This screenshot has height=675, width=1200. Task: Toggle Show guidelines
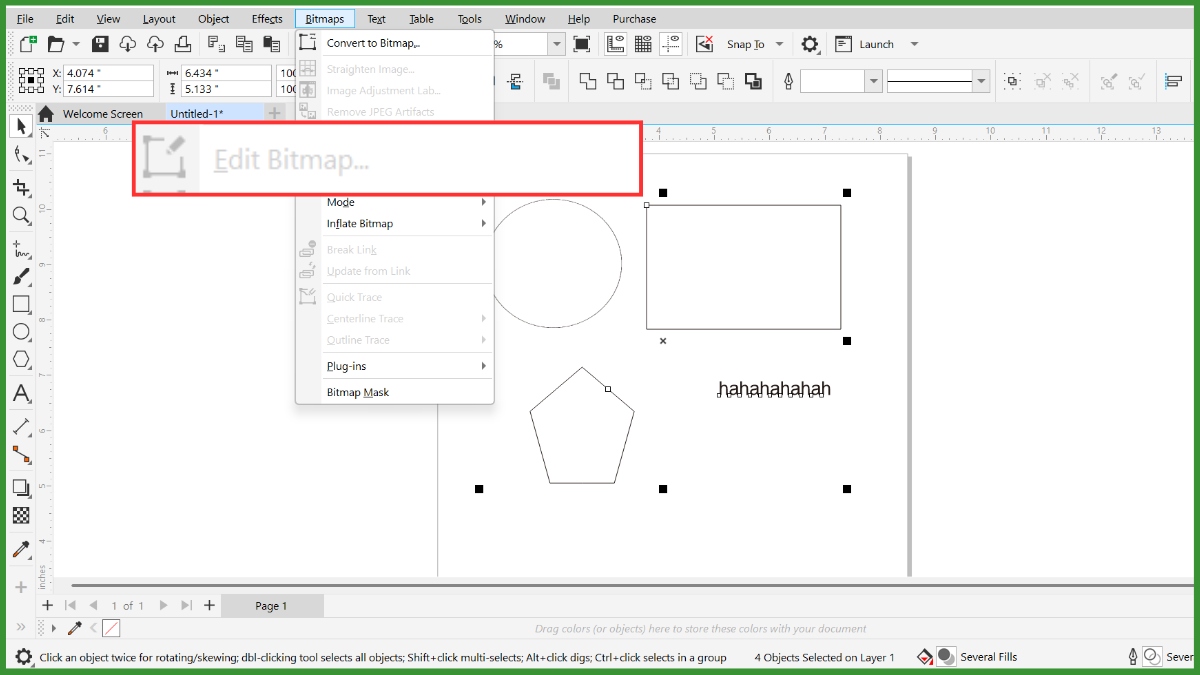click(x=671, y=44)
